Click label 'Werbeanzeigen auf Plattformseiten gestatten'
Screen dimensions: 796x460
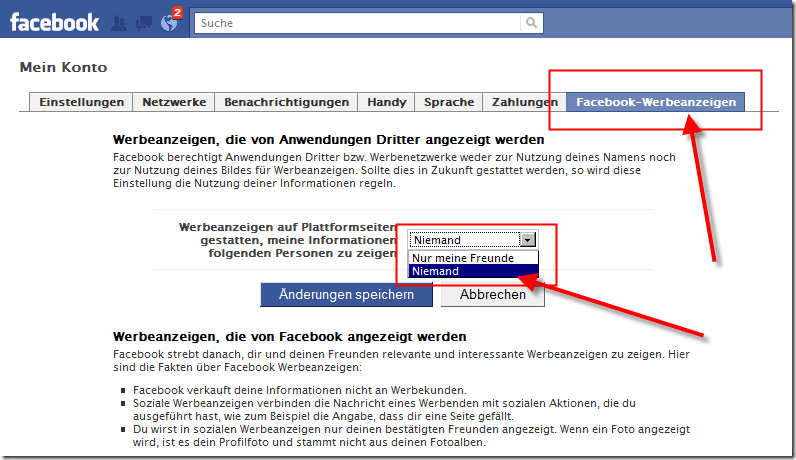coord(287,240)
